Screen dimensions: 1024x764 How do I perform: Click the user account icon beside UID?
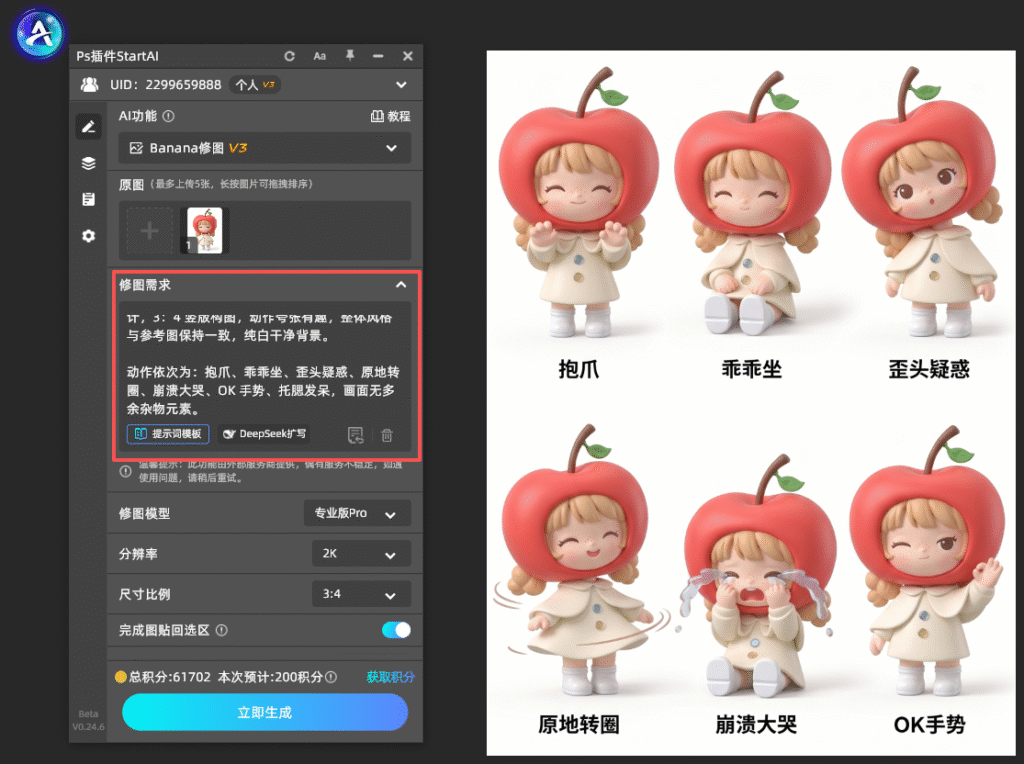89,85
